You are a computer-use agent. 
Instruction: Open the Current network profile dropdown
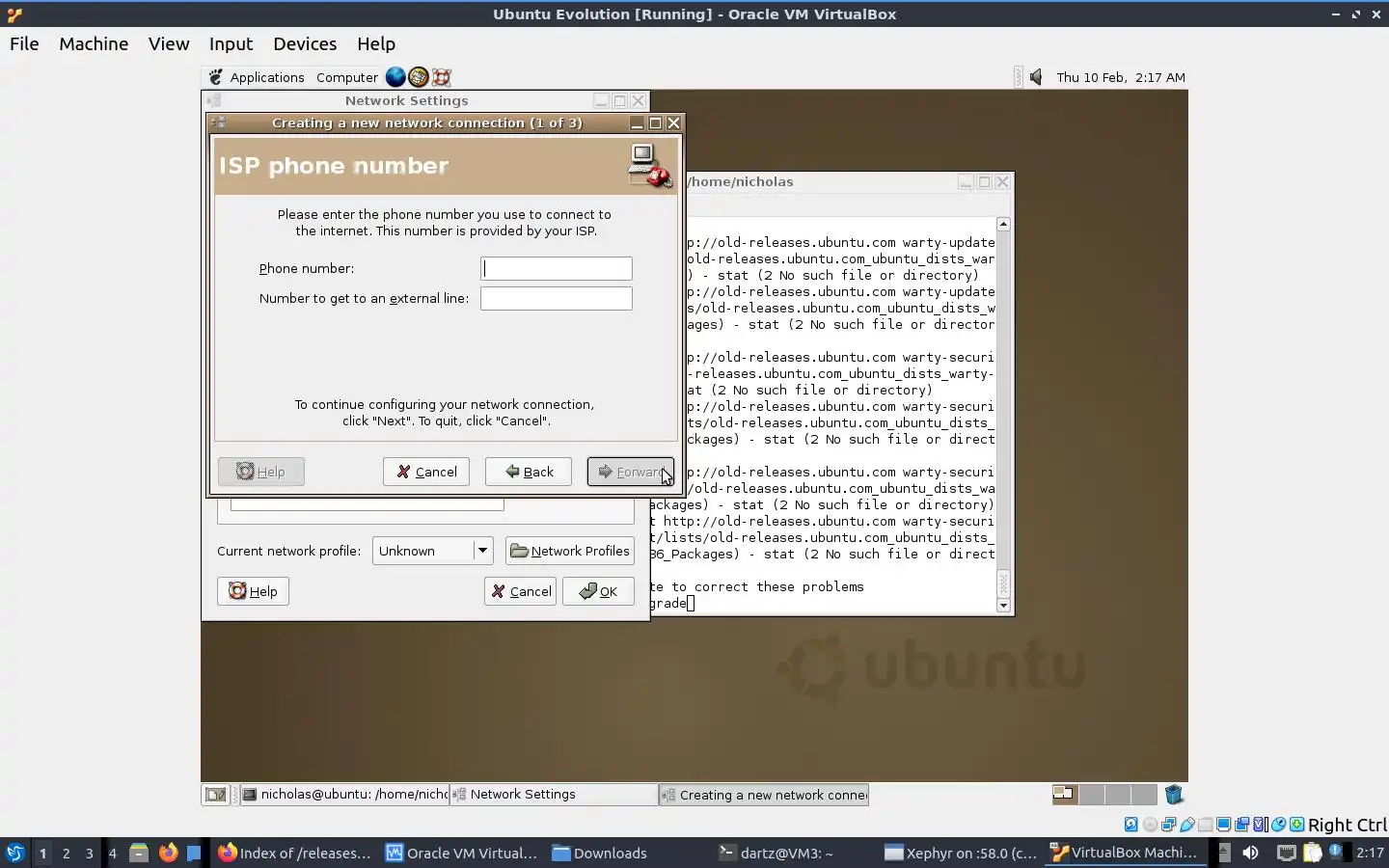pyautogui.click(x=433, y=551)
